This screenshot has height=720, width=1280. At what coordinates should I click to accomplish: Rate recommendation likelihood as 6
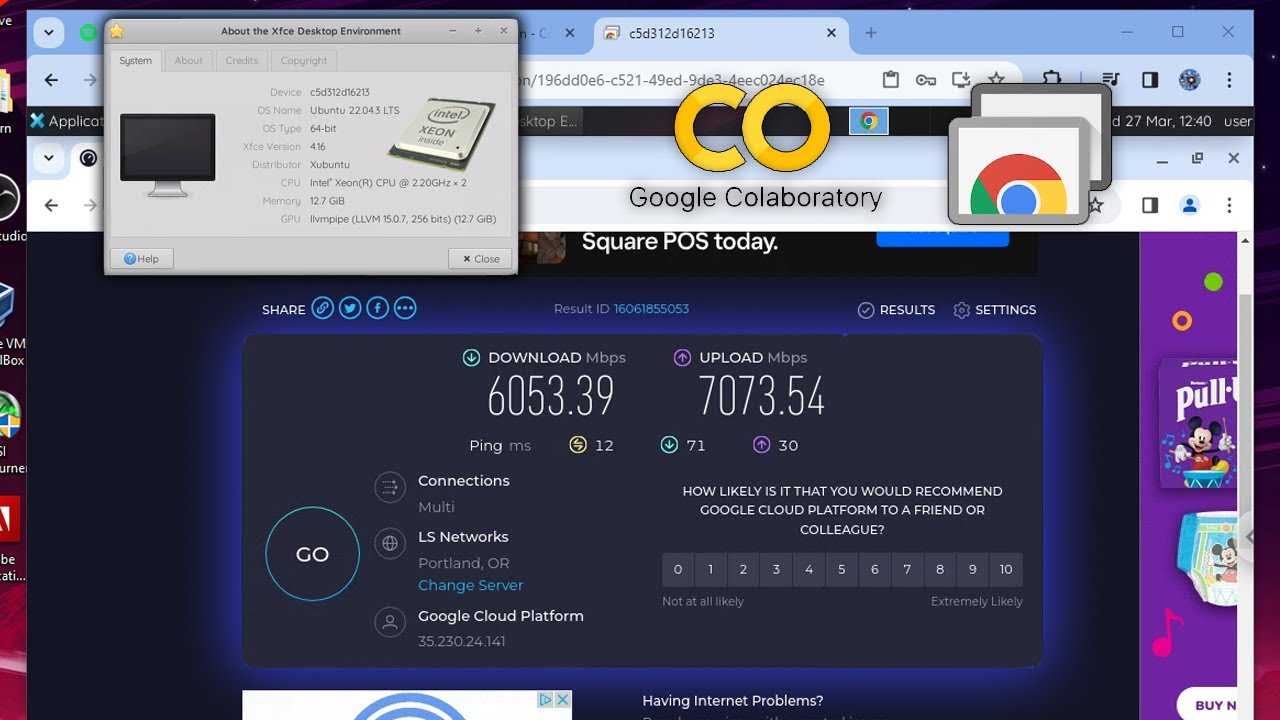pos(875,569)
